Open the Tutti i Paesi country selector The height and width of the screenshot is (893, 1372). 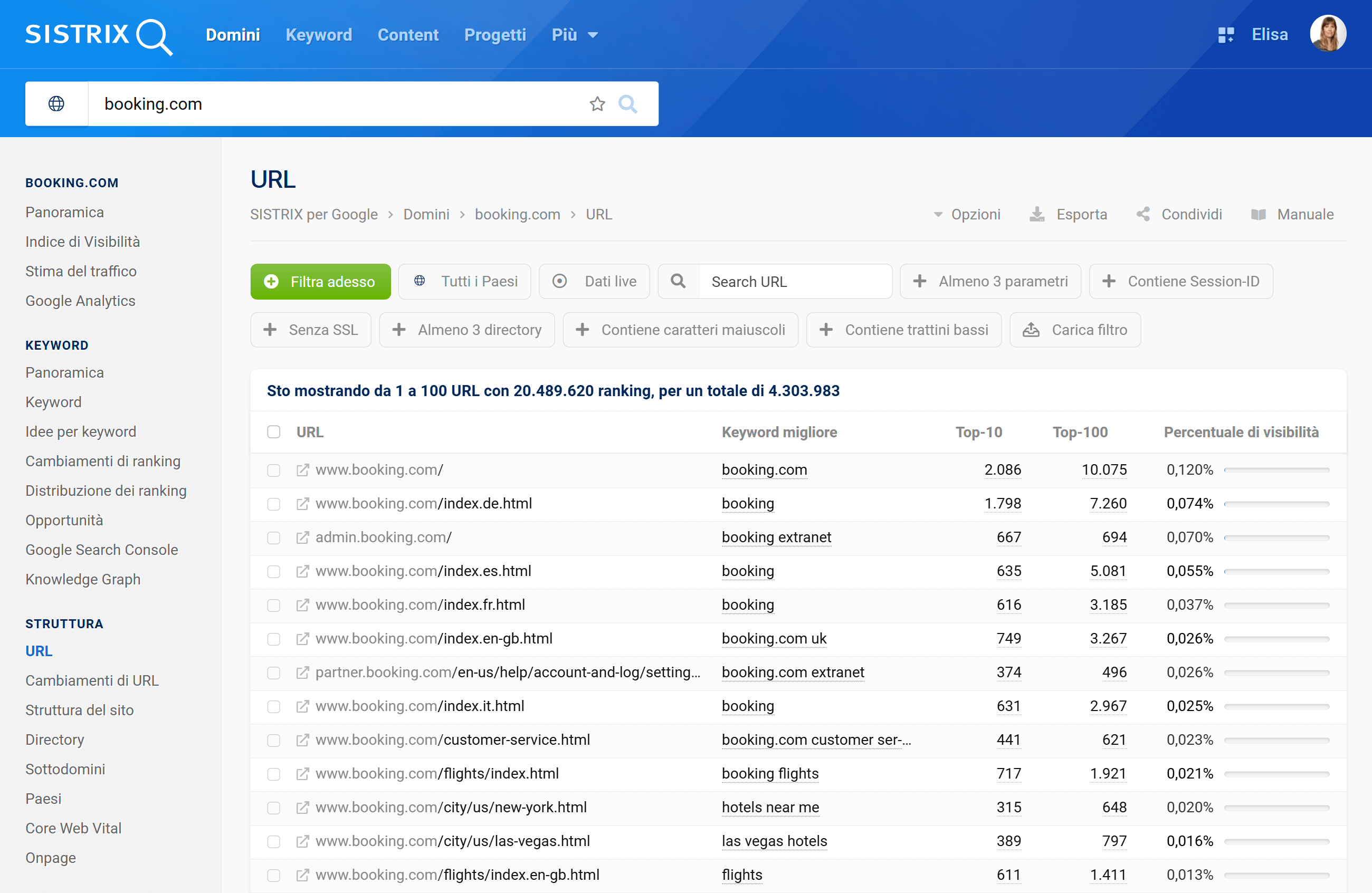coord(465,281)
